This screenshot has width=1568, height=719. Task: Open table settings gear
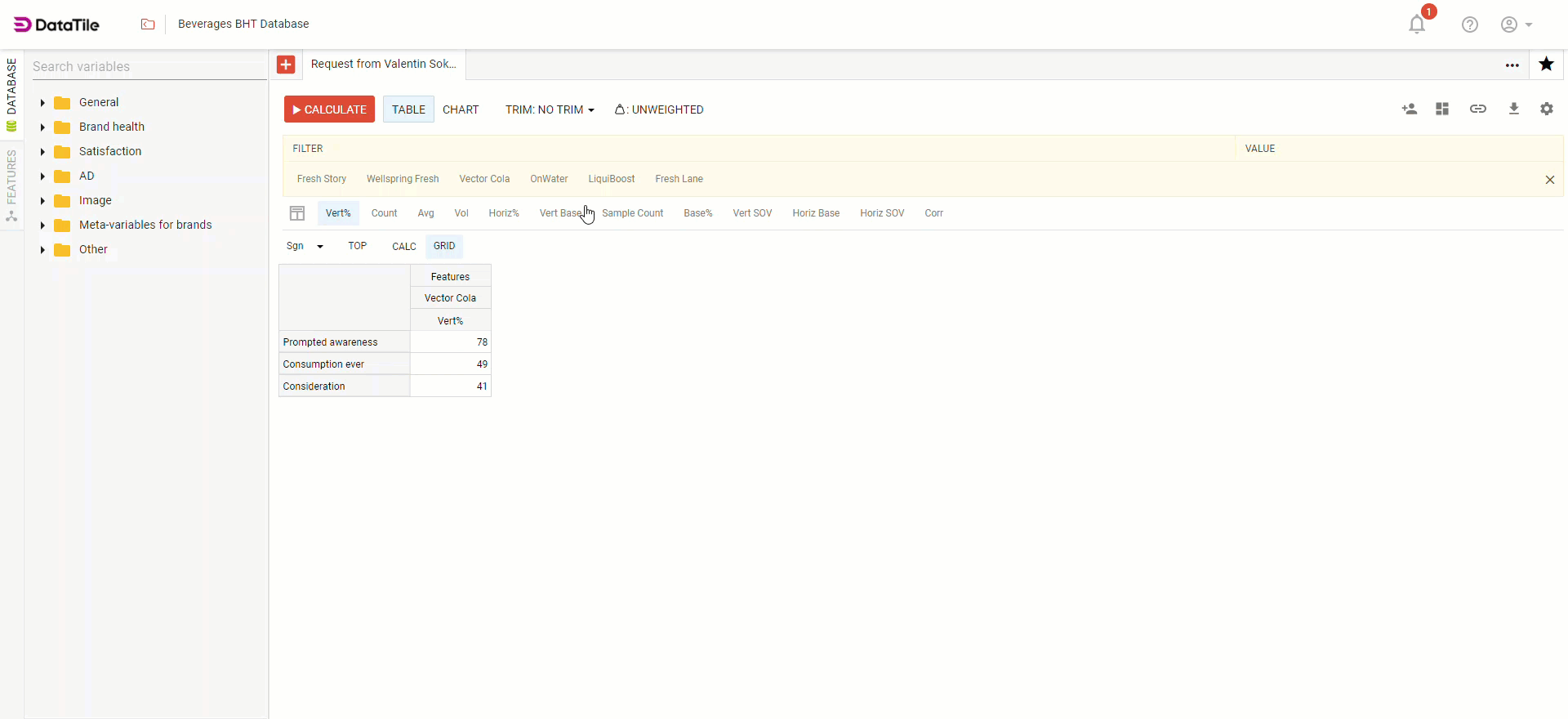coord(1547,109)
